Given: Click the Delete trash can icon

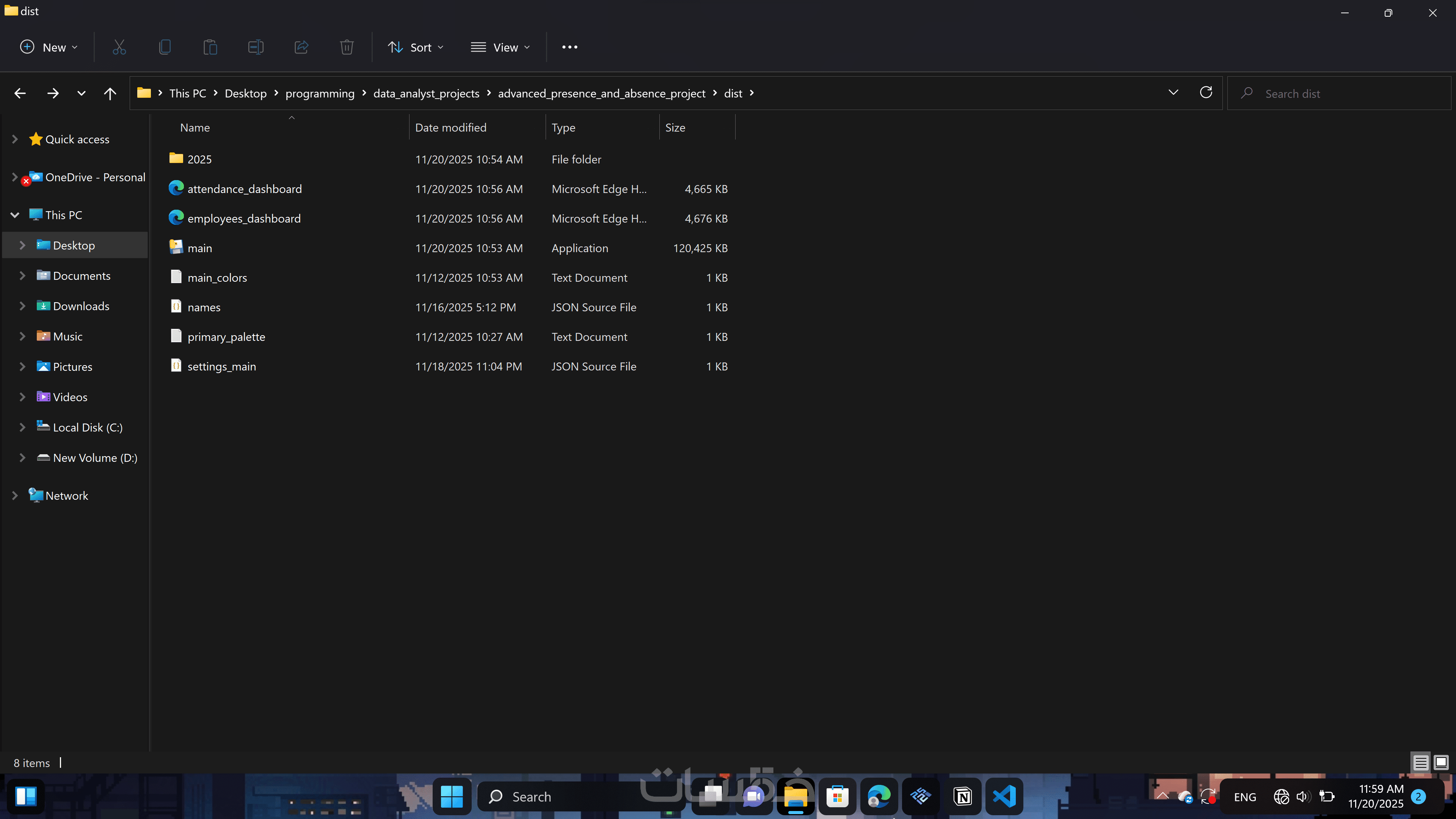Looking at the screenshot, I should pyautogui.click(x=347, y=47).
